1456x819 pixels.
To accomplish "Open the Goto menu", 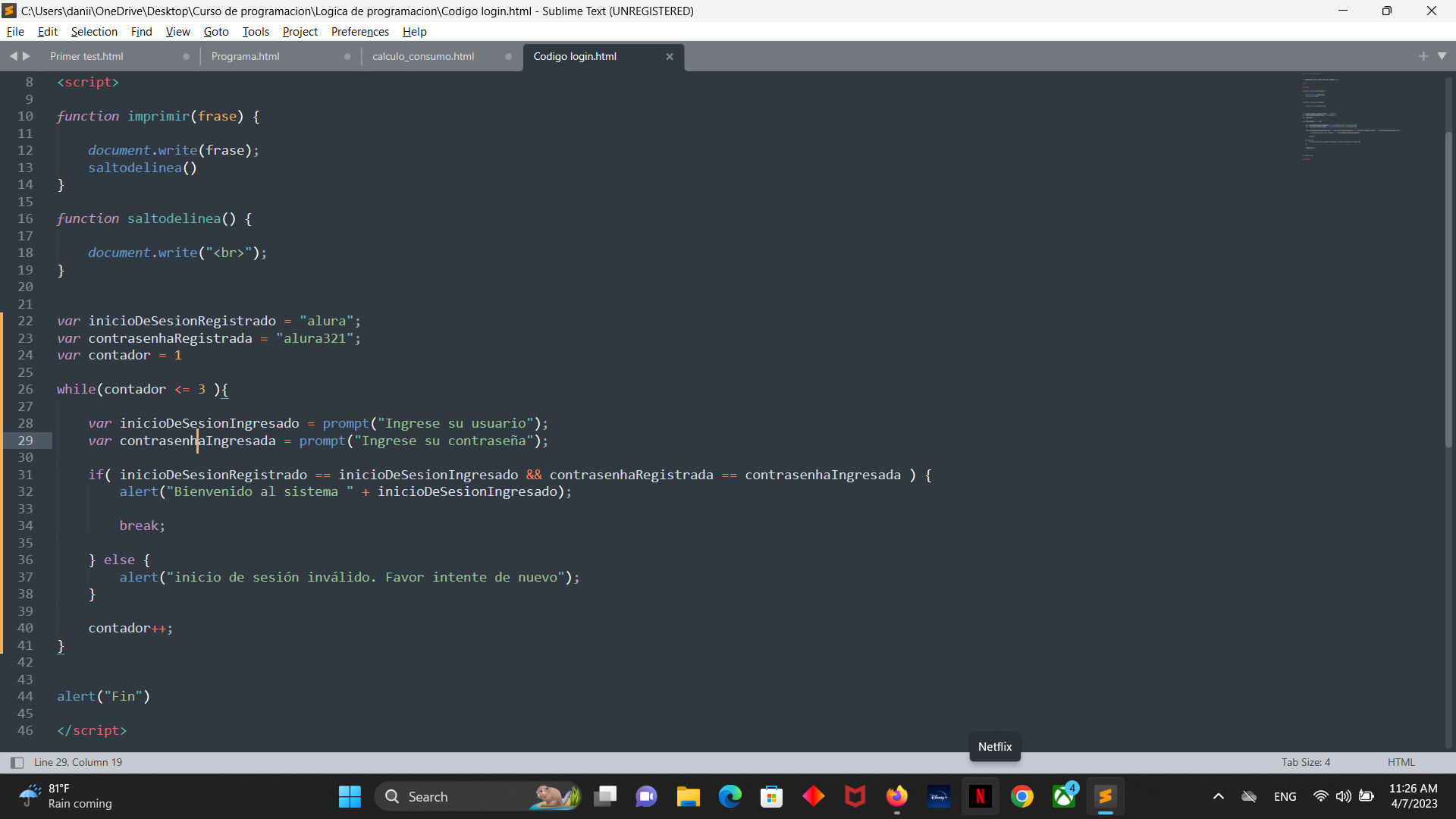I will (x=216, y=32).
